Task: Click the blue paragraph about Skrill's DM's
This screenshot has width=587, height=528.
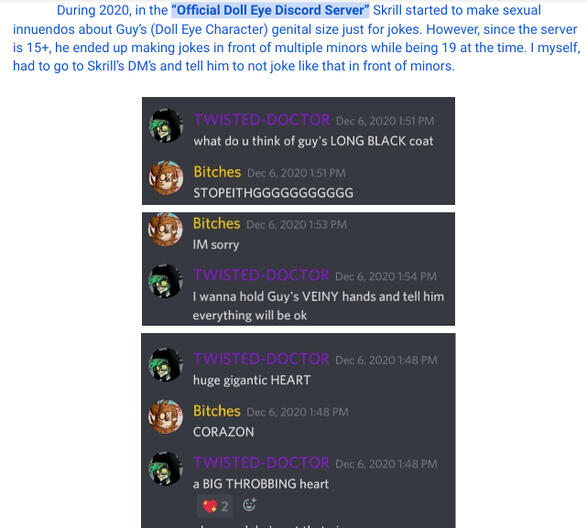Action: (296, 38)
